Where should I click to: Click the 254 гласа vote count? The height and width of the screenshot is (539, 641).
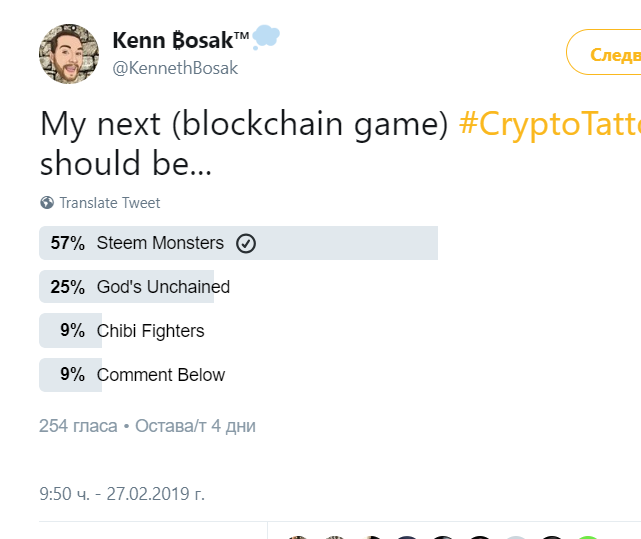pos(78,426)
